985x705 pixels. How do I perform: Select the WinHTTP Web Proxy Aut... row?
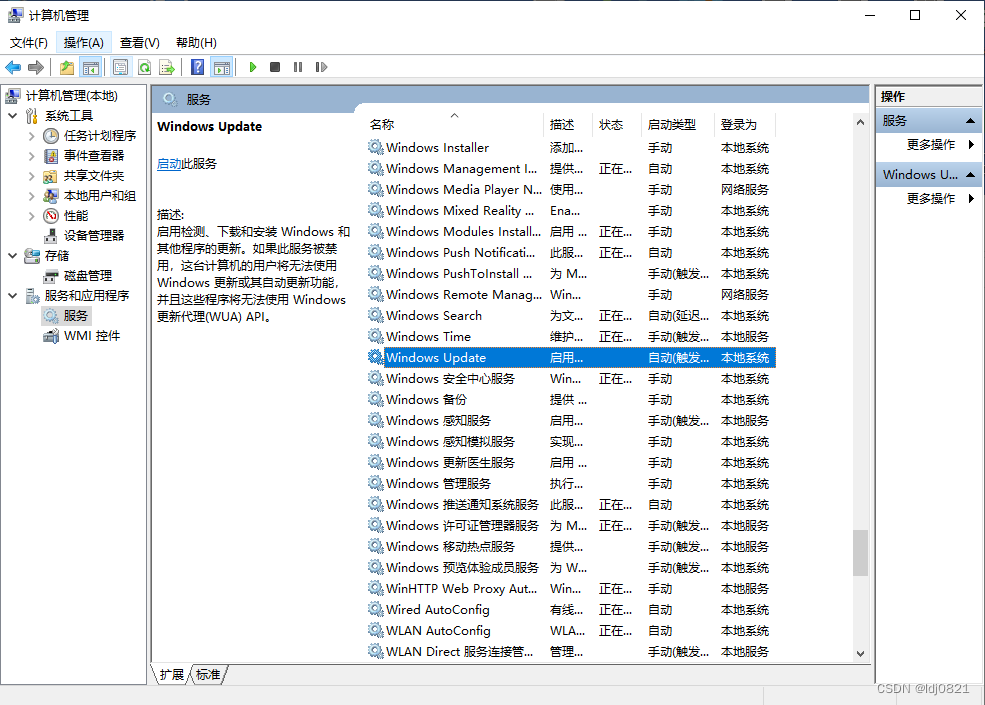(x=572, y=589)
